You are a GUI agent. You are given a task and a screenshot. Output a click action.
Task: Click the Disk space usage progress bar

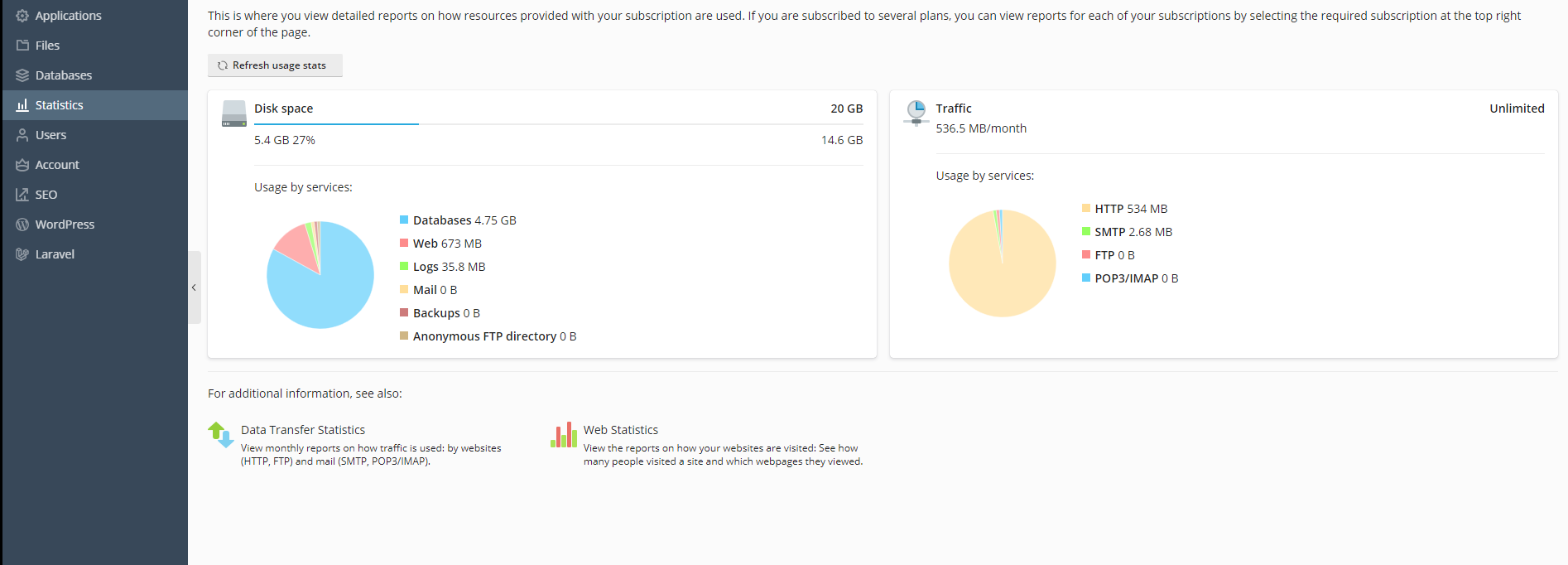pyautogui.click(x=559, y=124)
